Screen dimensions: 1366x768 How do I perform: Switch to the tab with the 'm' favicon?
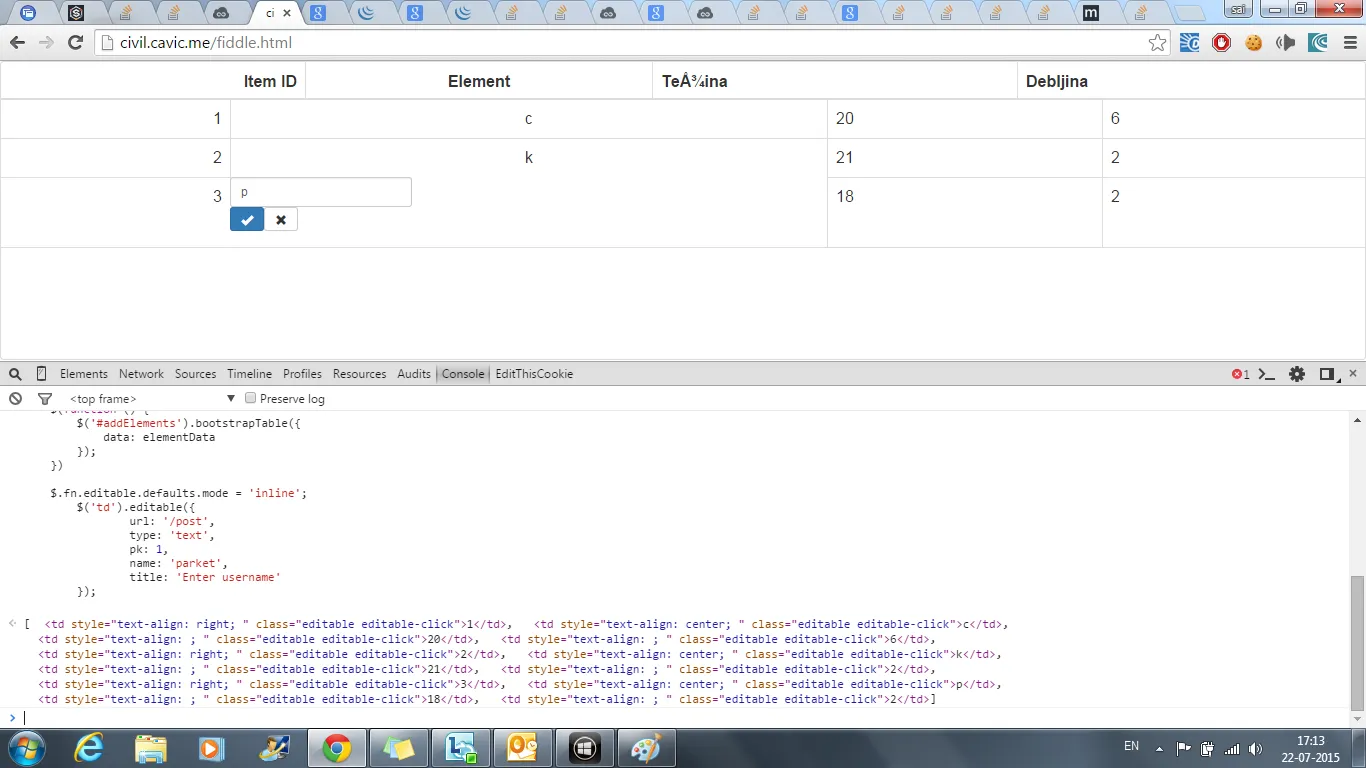[x=1091, y=13]
